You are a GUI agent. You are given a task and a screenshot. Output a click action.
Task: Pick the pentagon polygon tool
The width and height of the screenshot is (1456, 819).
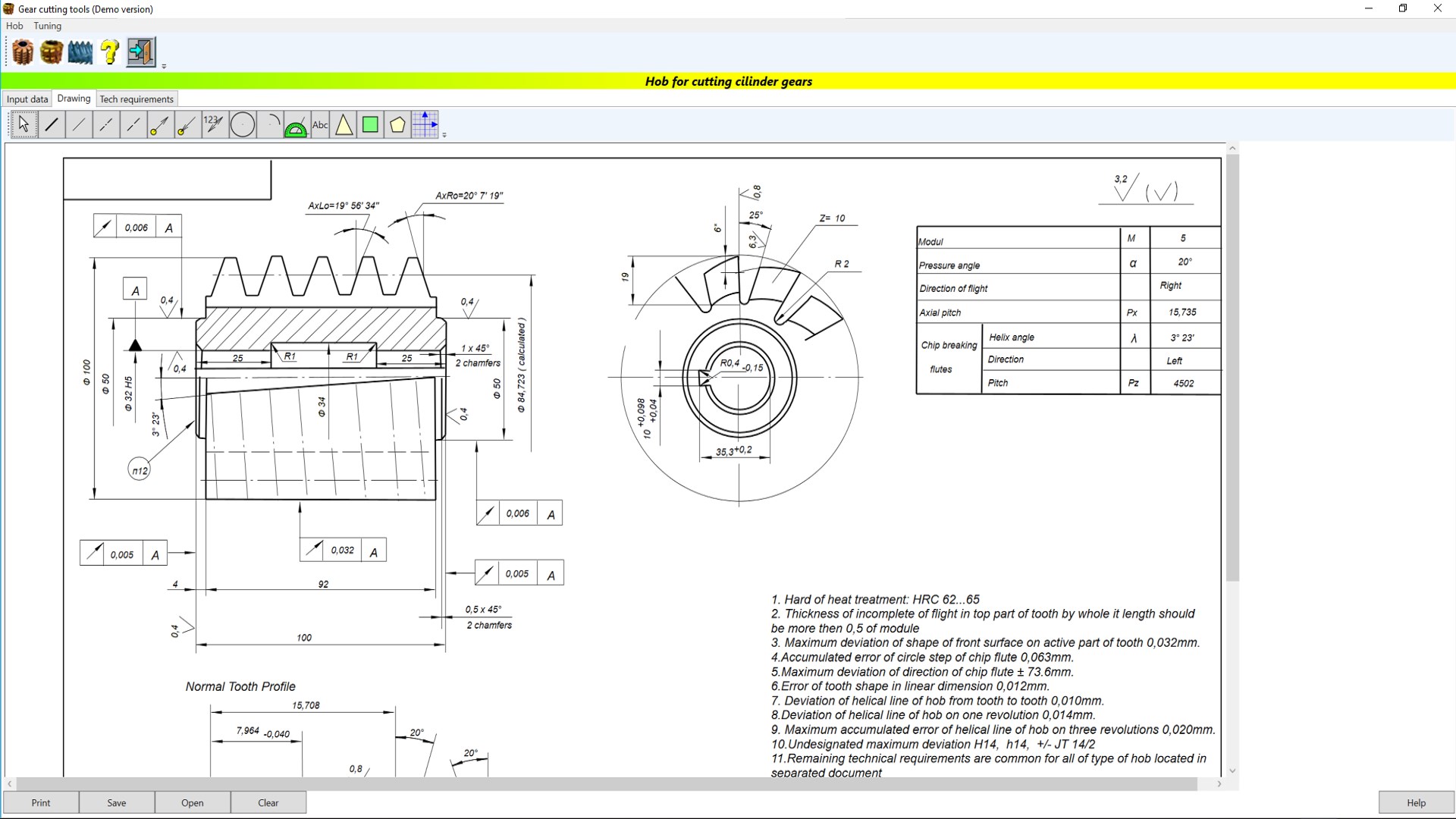pyautogui.click(x=397, y=124)
